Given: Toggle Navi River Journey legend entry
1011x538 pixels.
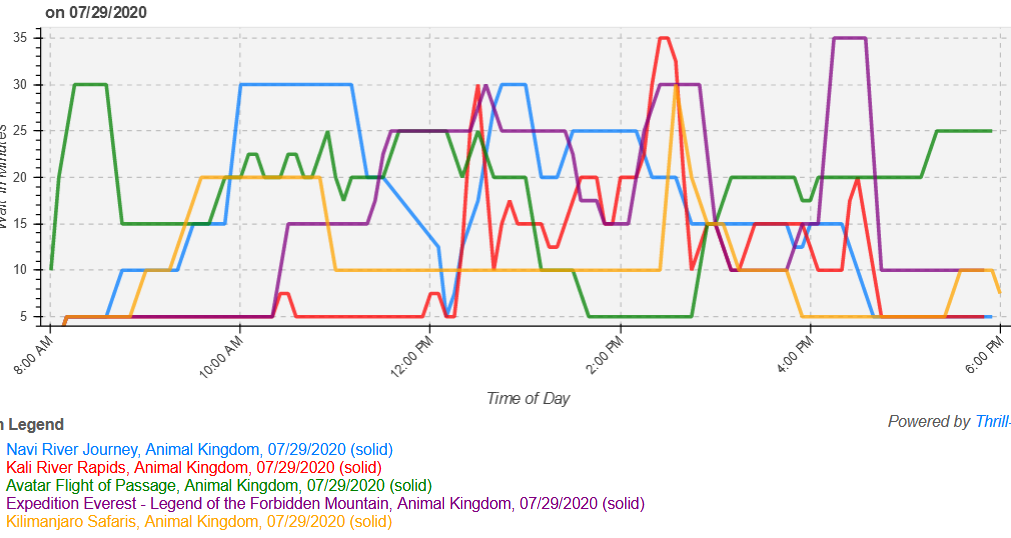Looking at the screenshot, I should 199,449.
